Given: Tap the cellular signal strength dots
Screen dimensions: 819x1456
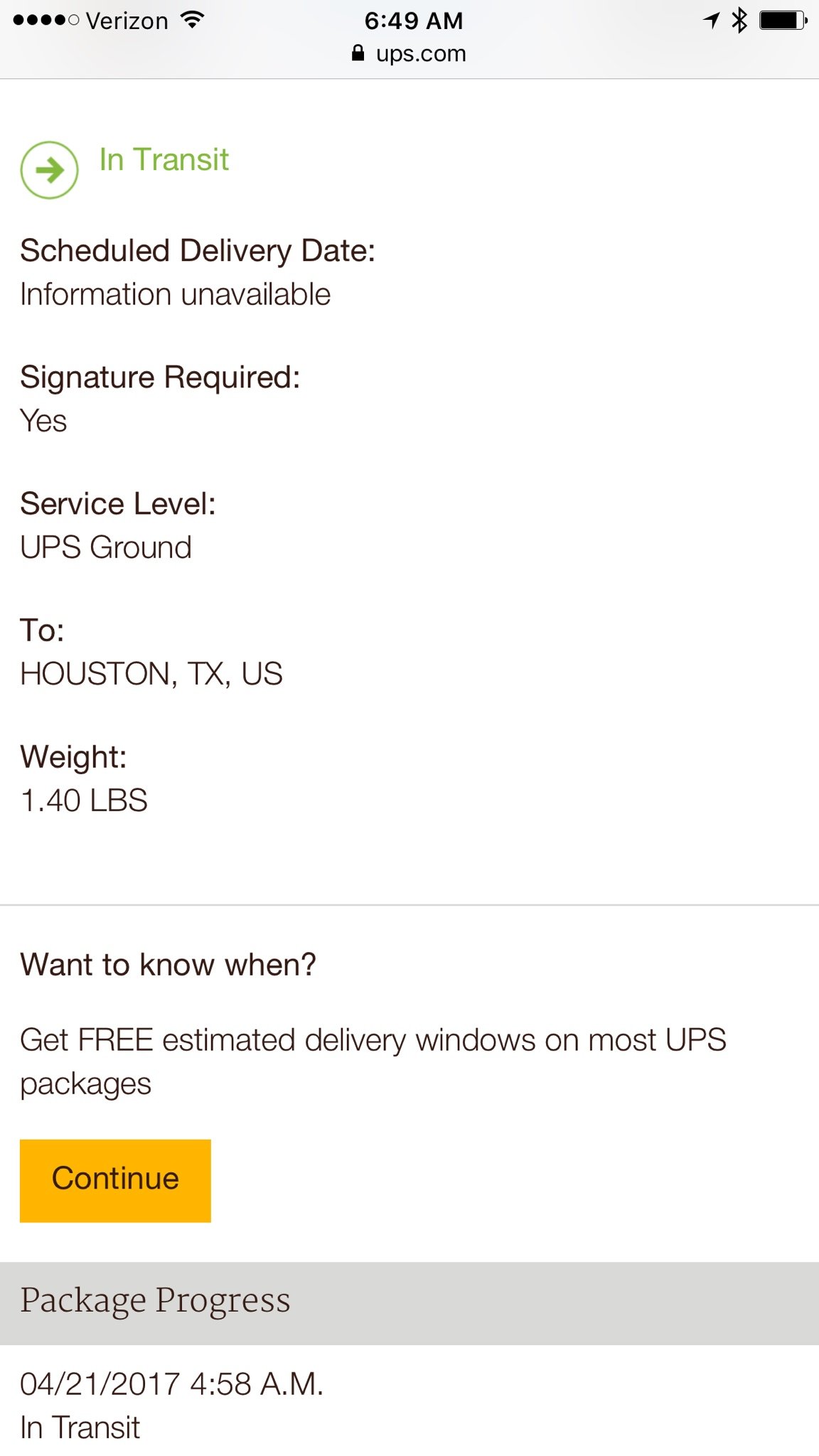Looking at the screenshot, I should click(x=46, y=20).
